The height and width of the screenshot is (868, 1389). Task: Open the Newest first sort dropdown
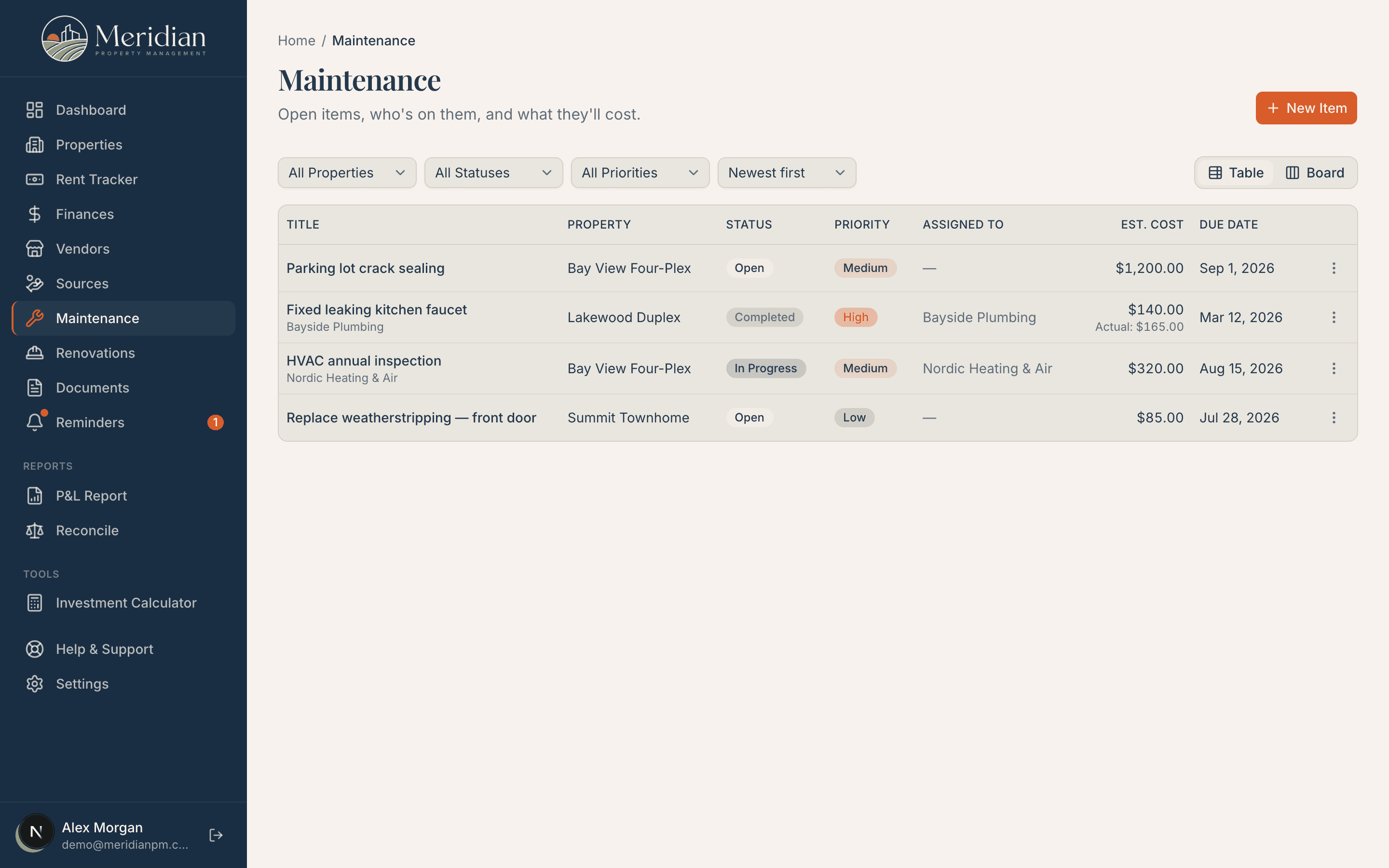(x=786, y=173)
